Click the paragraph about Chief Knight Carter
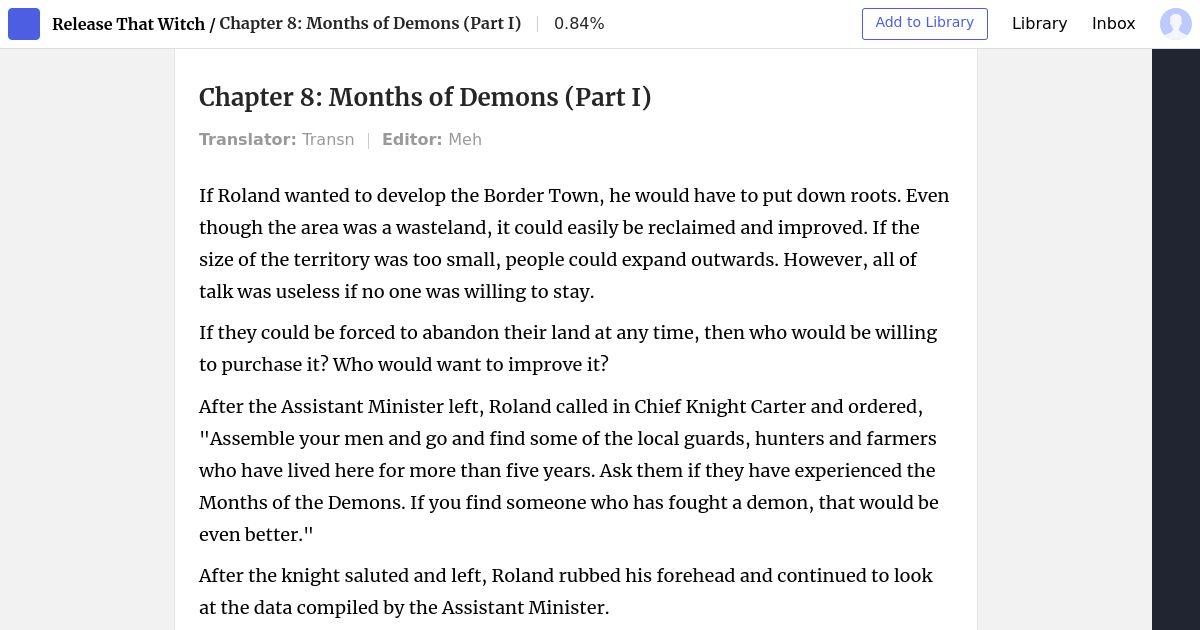The width and height of the screenshot is (1200, 630). tap(568, 470)
